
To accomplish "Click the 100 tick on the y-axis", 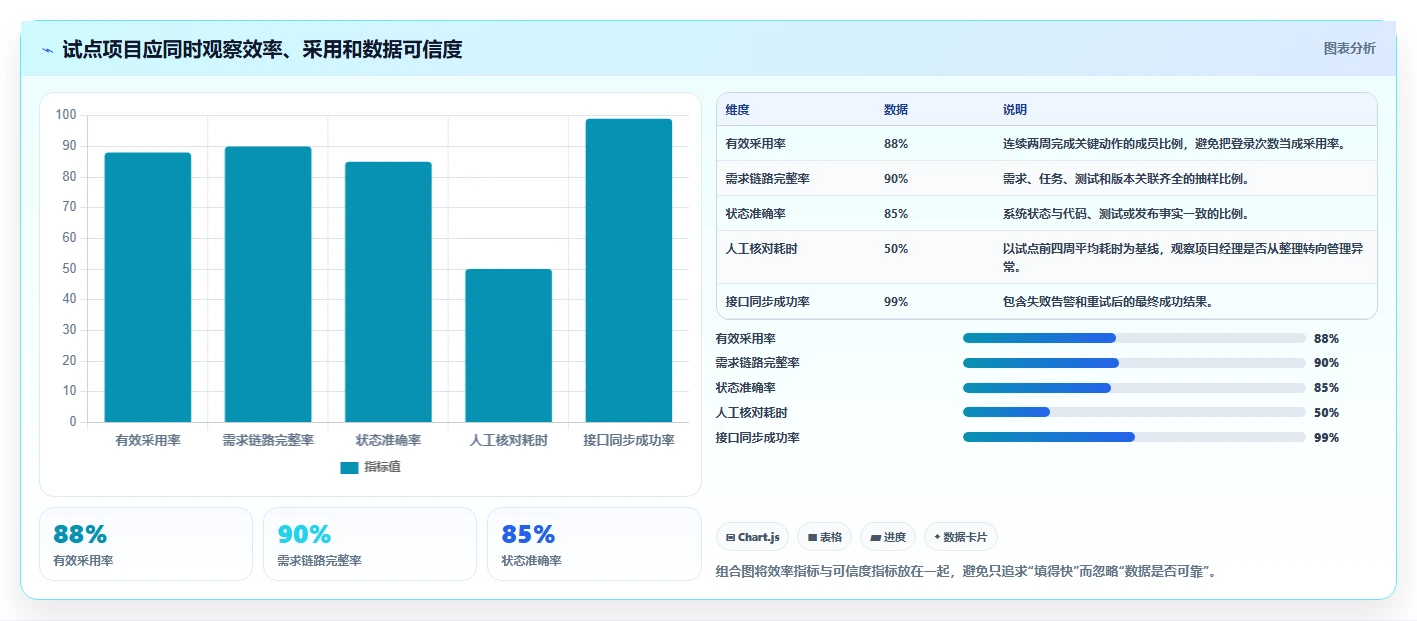I will pyautogui.click(x=66, y=115).
